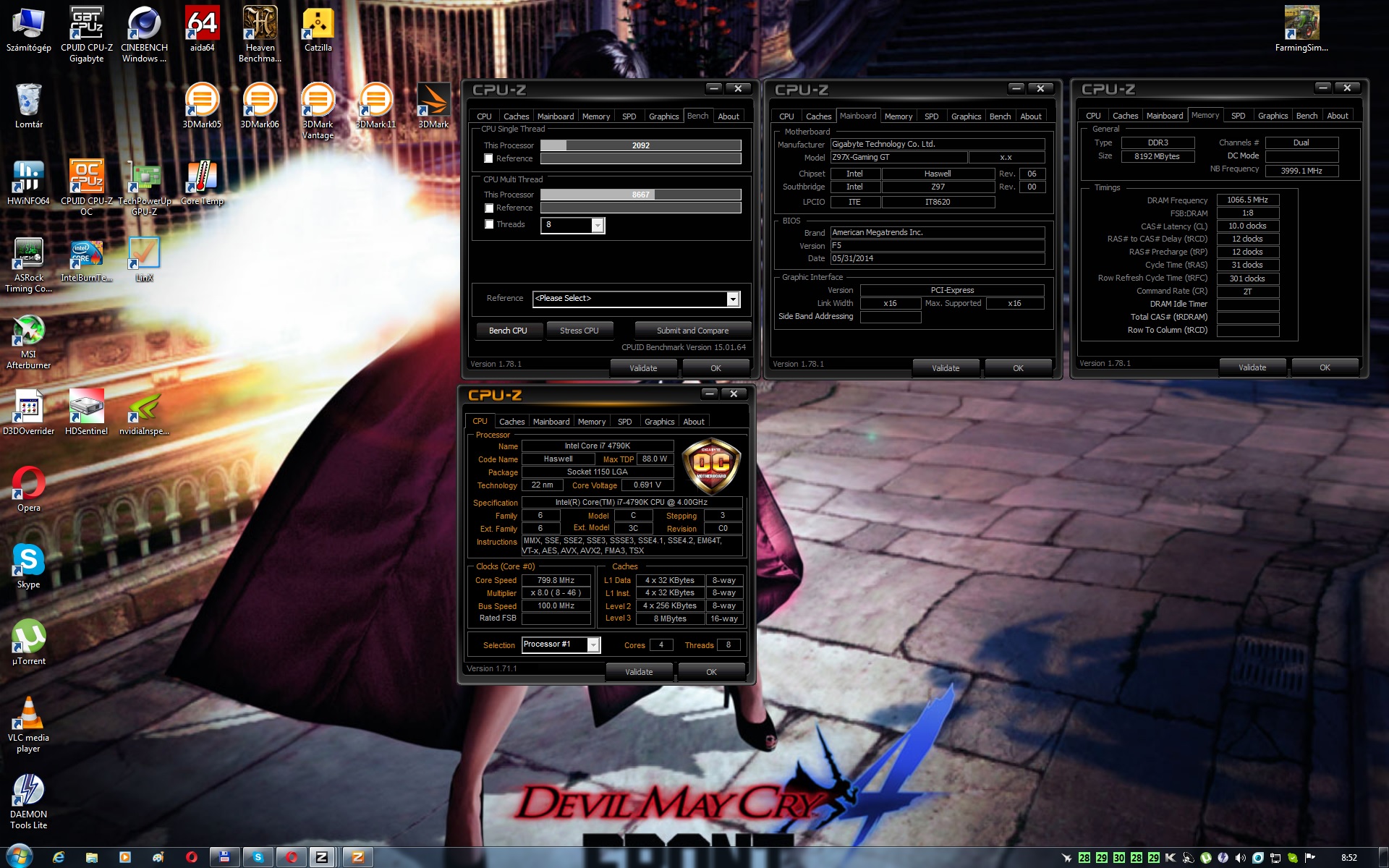Viewport: 1389px width, 868px height.
Task: Click the multi thread score bar 8667
Action: coord(641,195)
